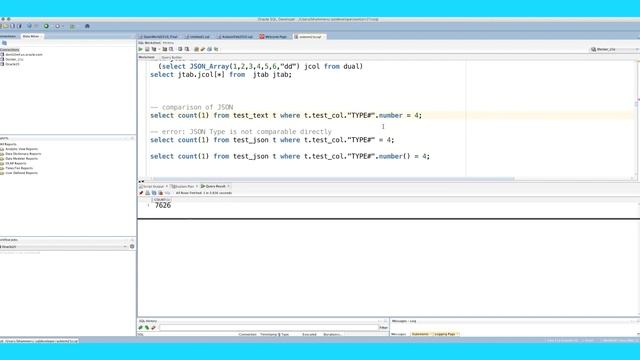The width and height of the screenshot is (640, 360).
Task: Click Undo icon in main toolbar
Action: (x=29, y=26)
